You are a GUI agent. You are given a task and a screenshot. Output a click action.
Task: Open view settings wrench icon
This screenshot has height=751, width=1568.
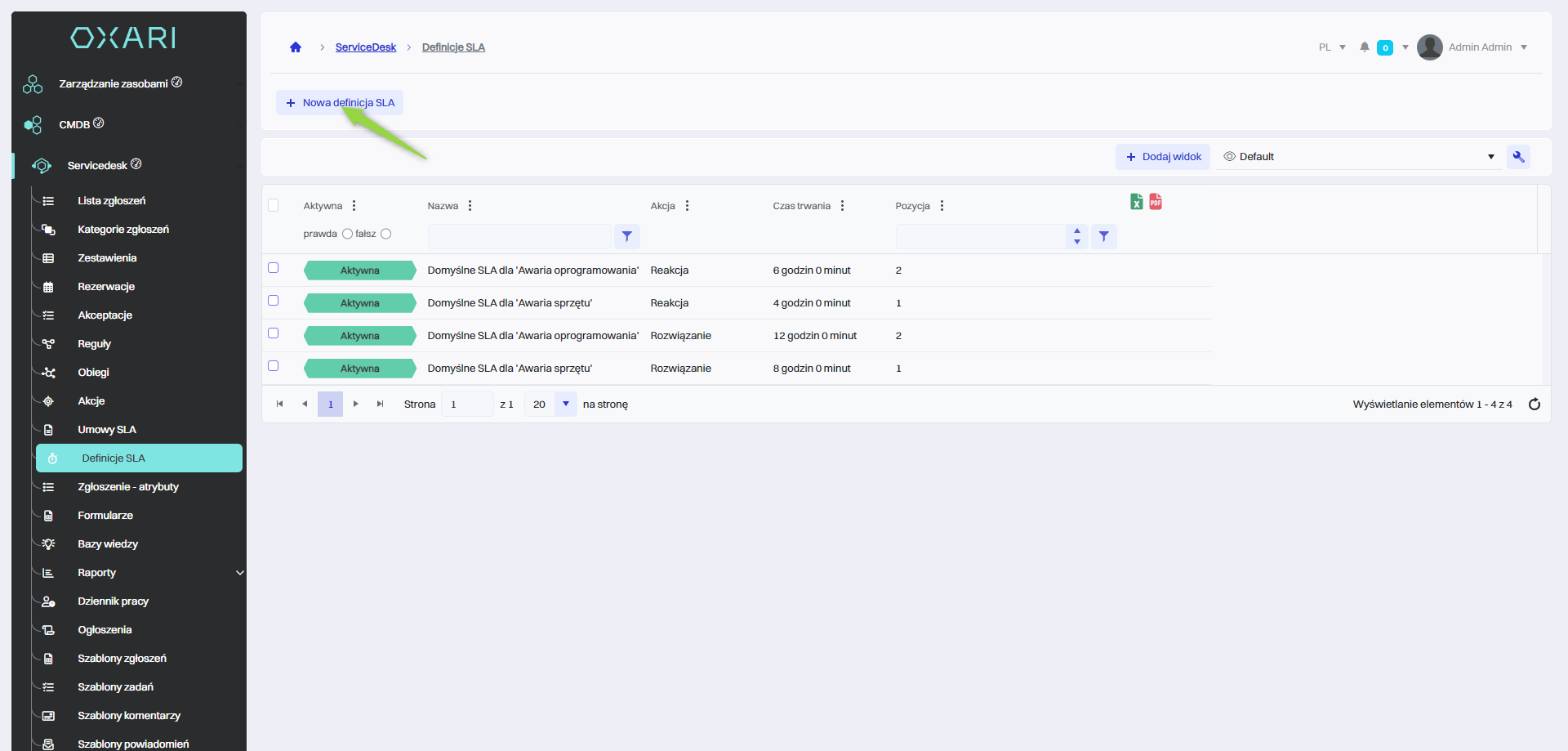(x=1518, y=157)
